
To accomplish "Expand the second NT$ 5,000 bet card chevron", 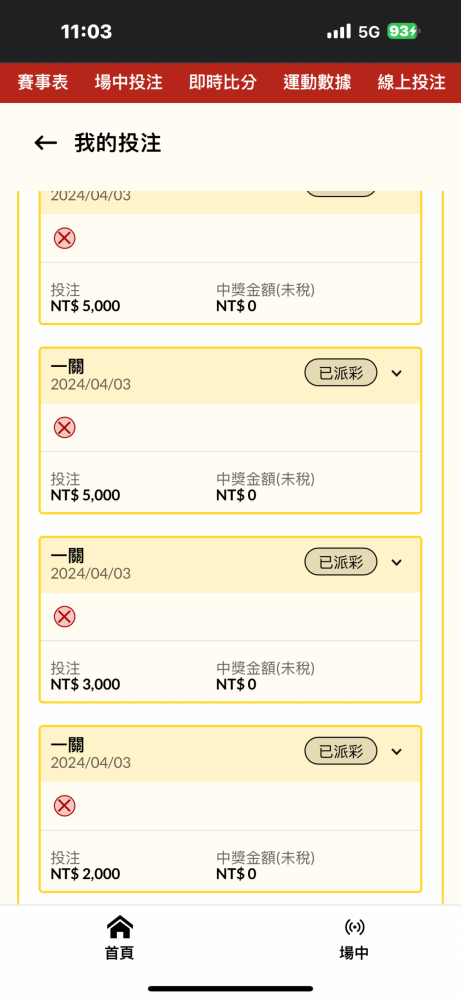I will point(397,373).
